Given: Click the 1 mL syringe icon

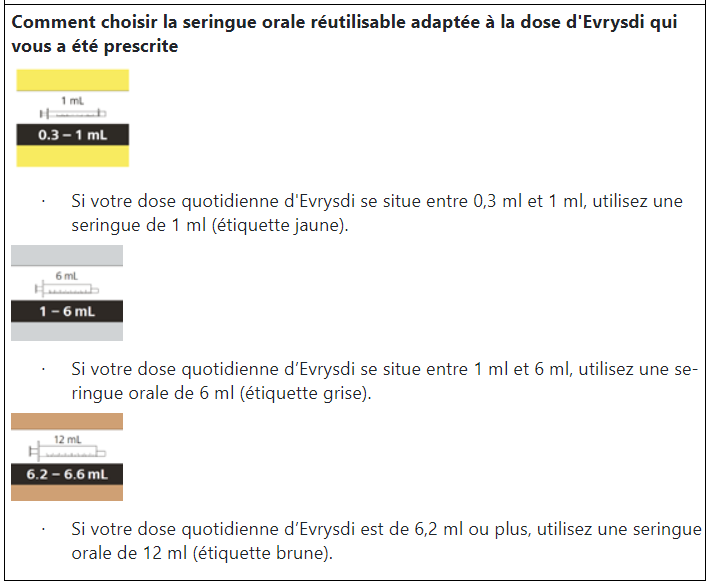Looking at the screenshot, I should click(x=73, y=114).
